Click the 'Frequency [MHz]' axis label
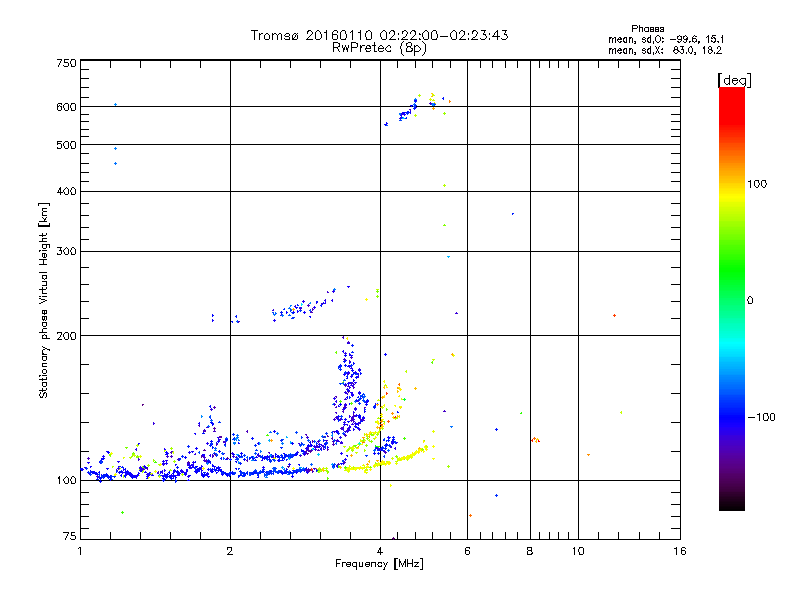 379,564
